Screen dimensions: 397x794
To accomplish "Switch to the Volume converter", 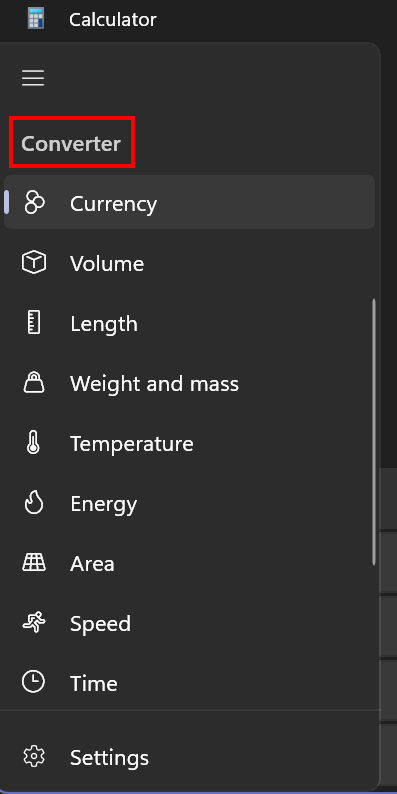I will pyautogui.click(x=189, y=263).
